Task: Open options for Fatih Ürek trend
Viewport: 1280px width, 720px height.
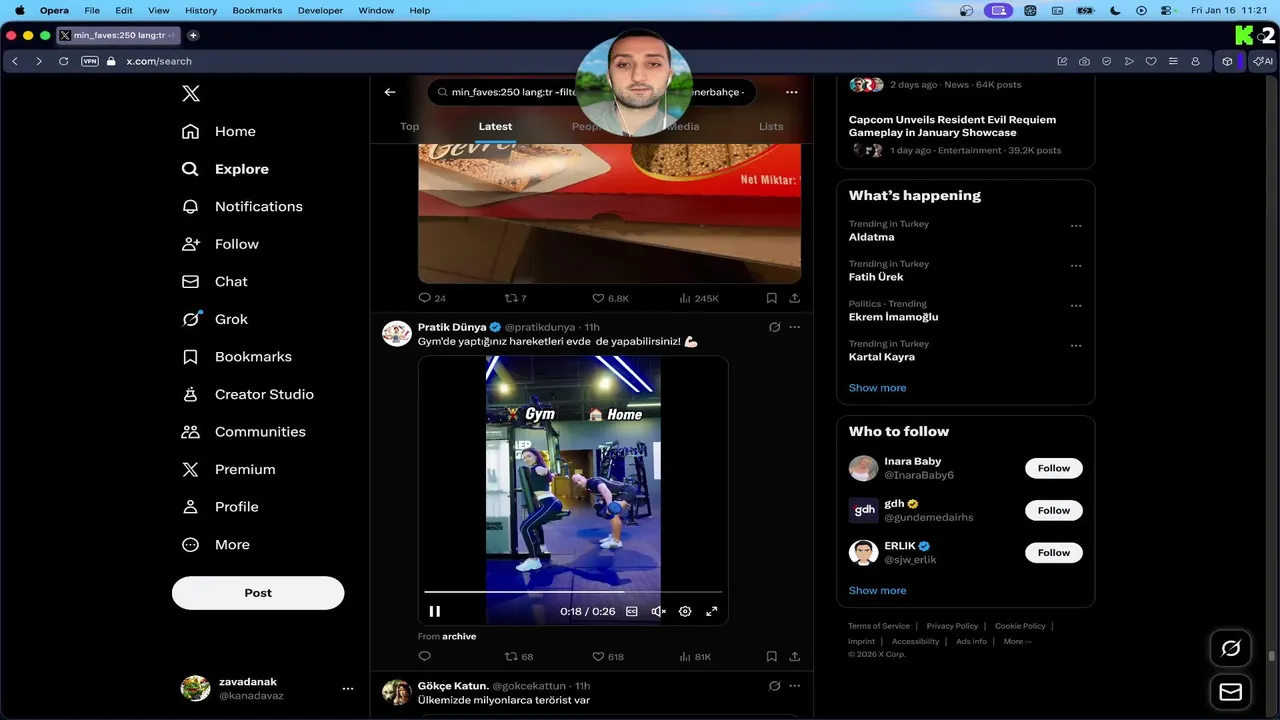Action: pyautogui.click(x=1076, y=266)
